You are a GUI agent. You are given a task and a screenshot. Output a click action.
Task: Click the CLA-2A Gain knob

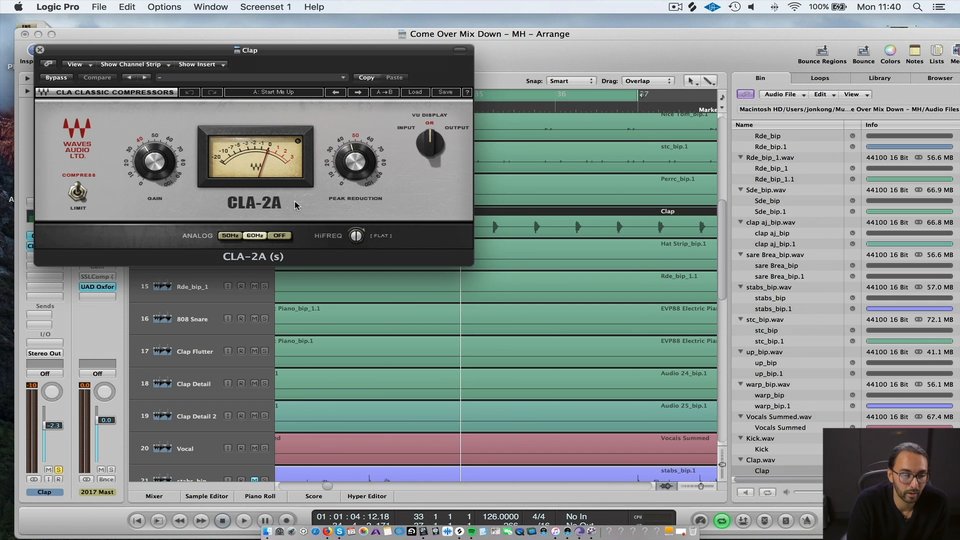tap(154, 161)
